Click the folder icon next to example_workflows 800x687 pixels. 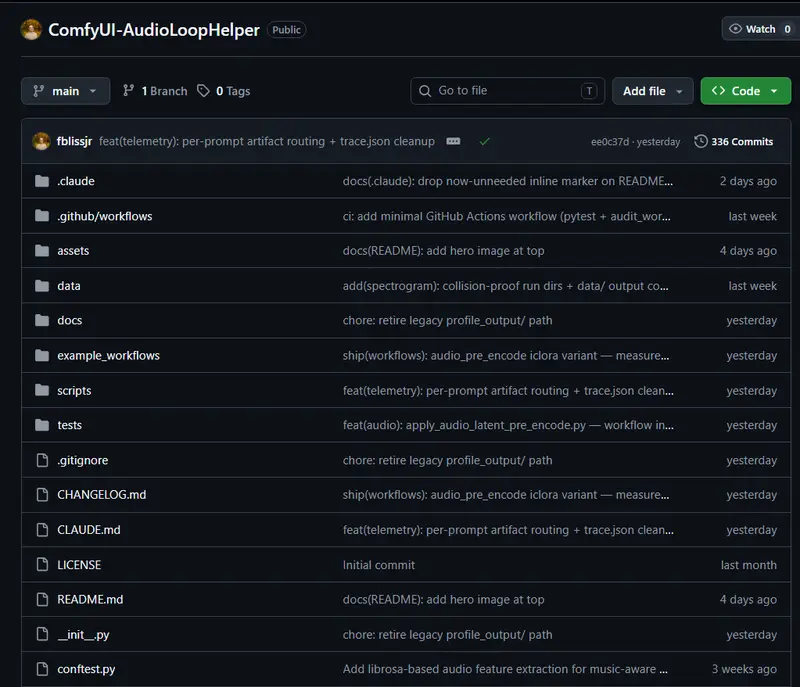pyautogui.click(x=42, y=355)
